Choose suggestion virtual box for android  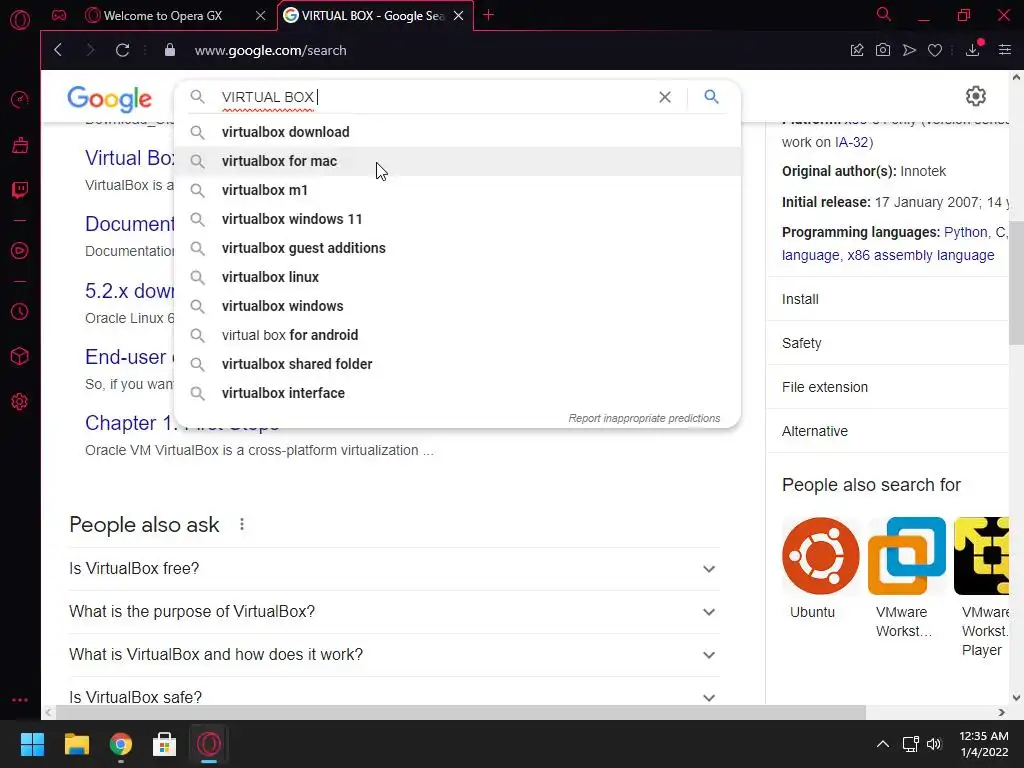coord(457,335)
